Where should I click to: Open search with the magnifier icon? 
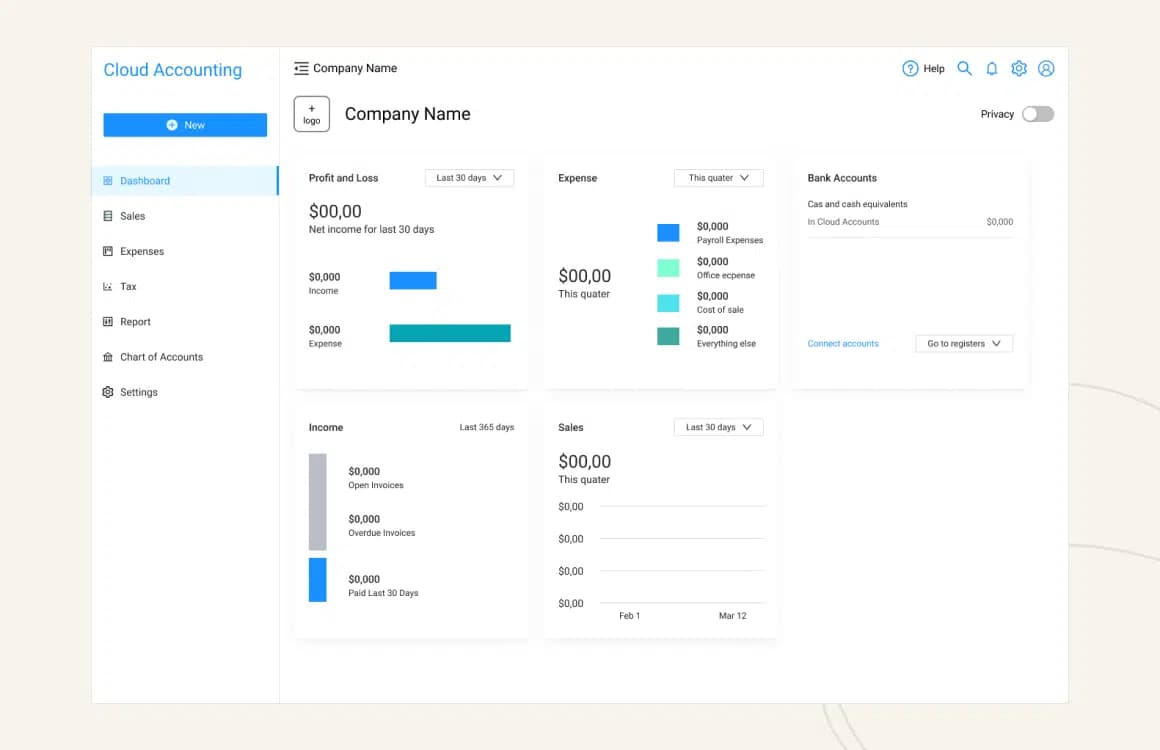point(964,68)
